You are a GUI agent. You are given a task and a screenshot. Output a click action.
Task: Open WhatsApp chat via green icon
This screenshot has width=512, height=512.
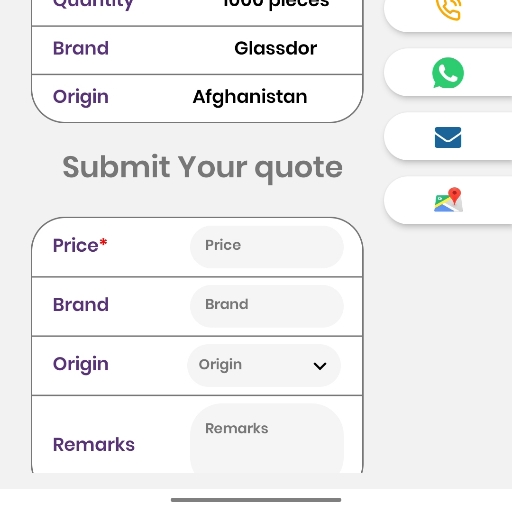448,73
